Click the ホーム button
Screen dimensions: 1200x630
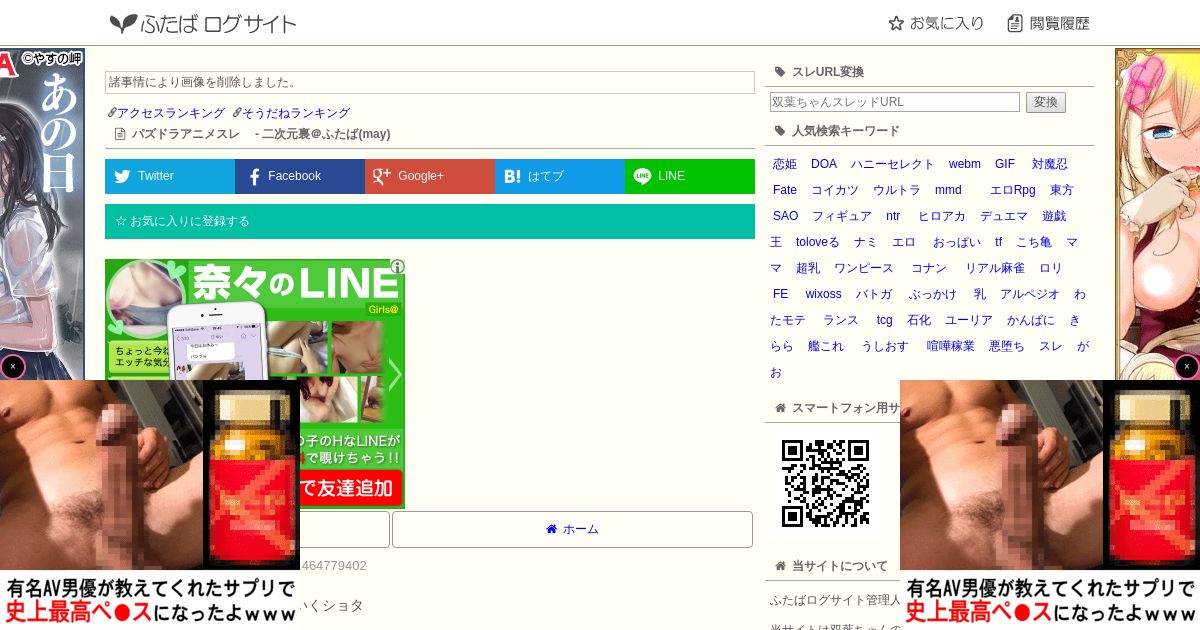coord(572,529)
